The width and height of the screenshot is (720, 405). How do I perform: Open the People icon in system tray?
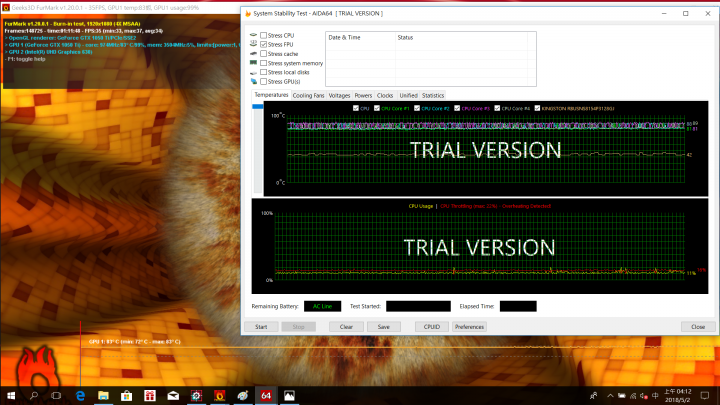[593, 395]
